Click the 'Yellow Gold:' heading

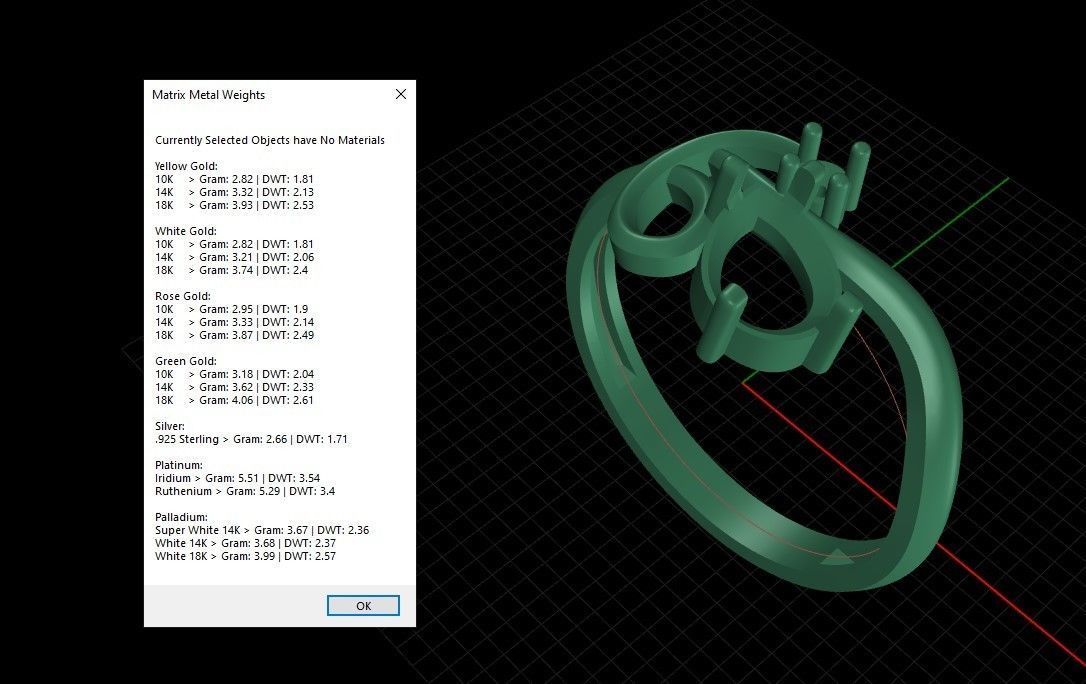tap(186, 166)
